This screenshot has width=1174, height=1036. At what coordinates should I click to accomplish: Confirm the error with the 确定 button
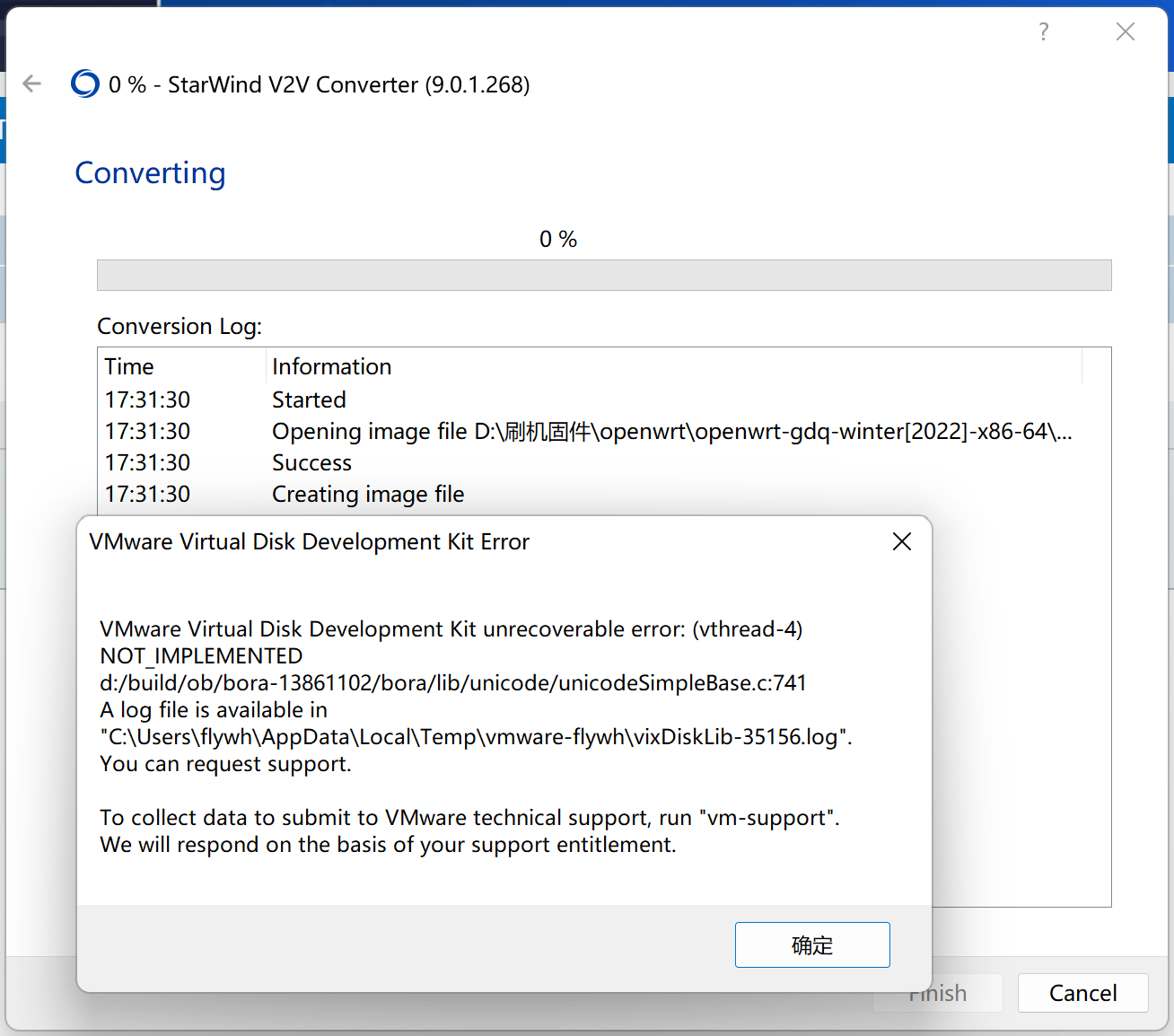pyautogui.click(x=812, y=944)
